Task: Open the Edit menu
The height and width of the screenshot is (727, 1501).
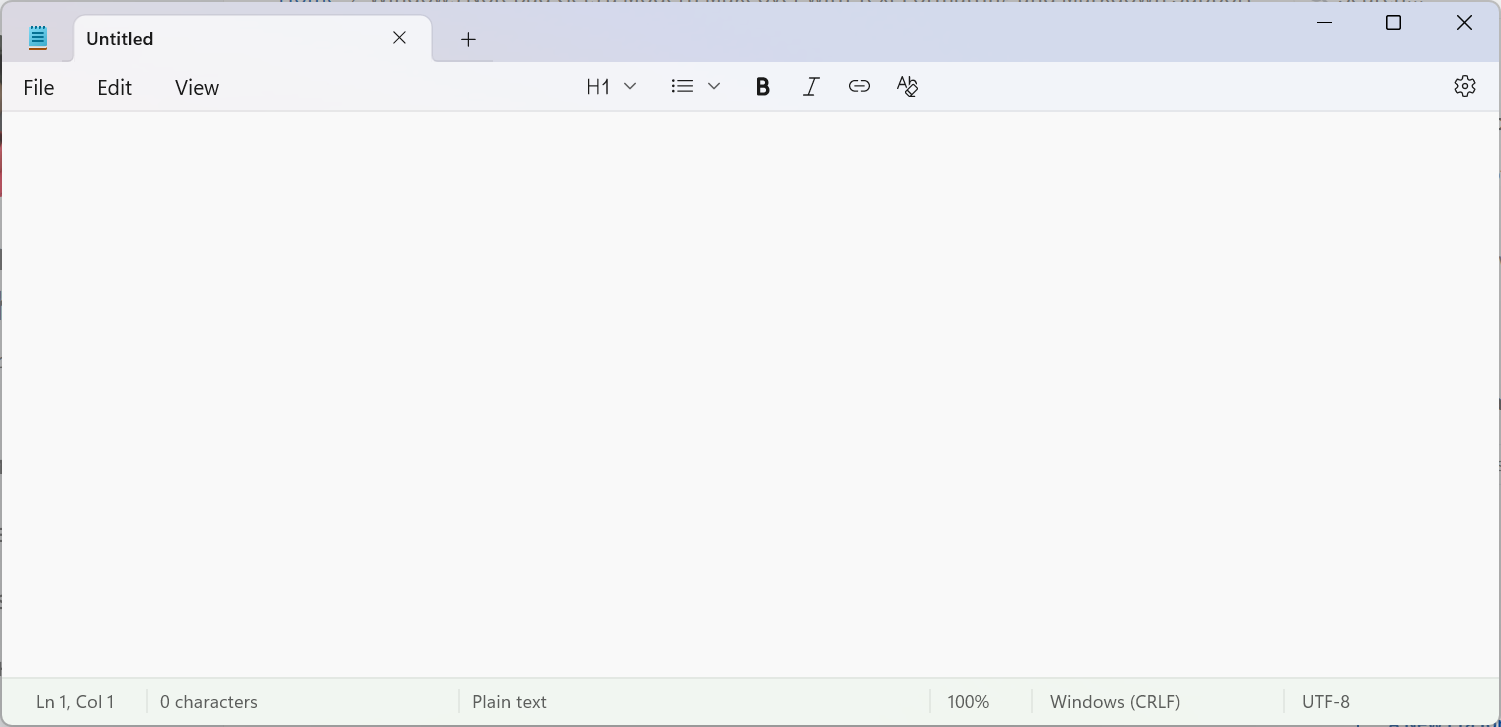Action: point(113,87)
